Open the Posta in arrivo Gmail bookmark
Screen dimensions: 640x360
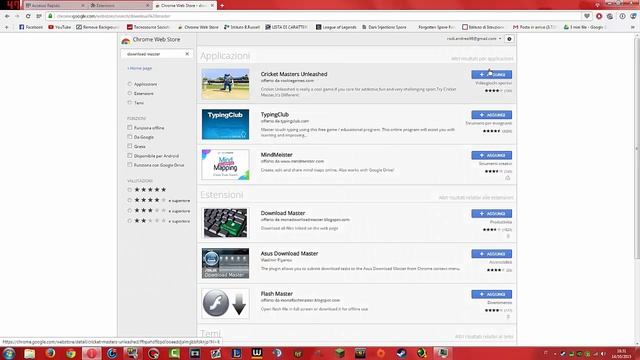(535, 27)
